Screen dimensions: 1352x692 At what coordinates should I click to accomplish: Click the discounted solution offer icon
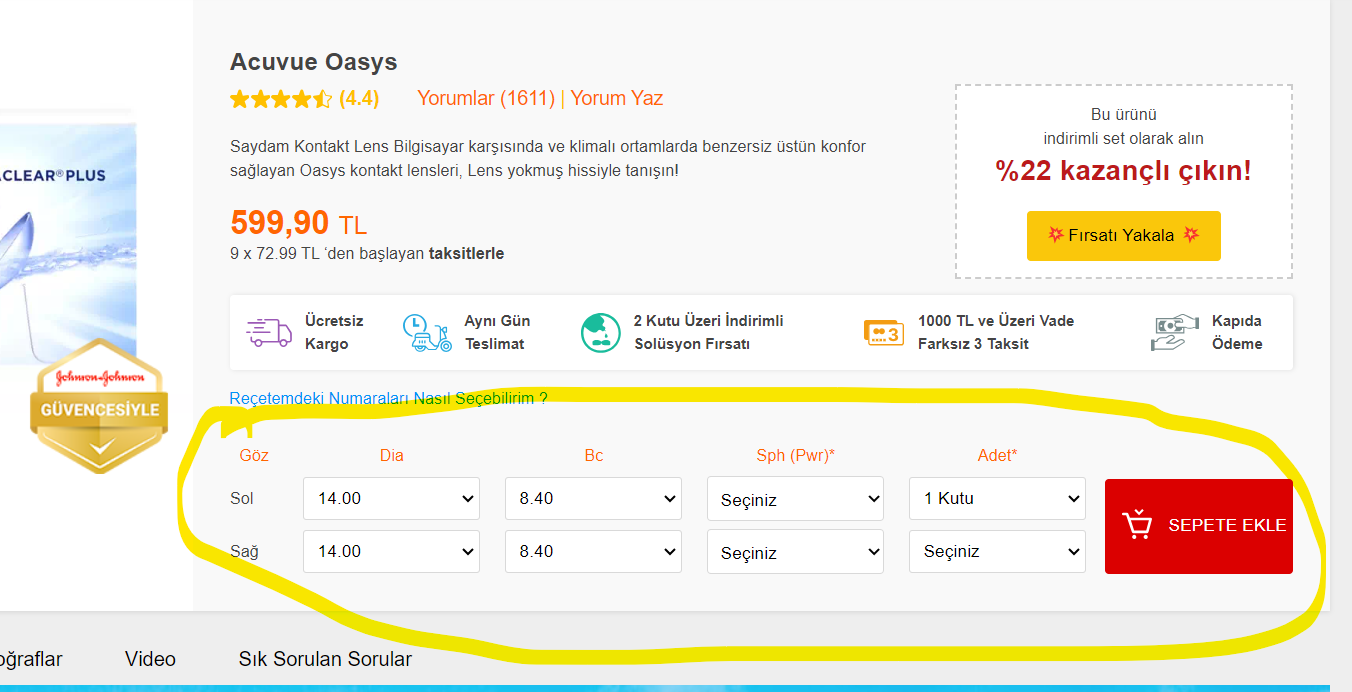click(601, 332)
